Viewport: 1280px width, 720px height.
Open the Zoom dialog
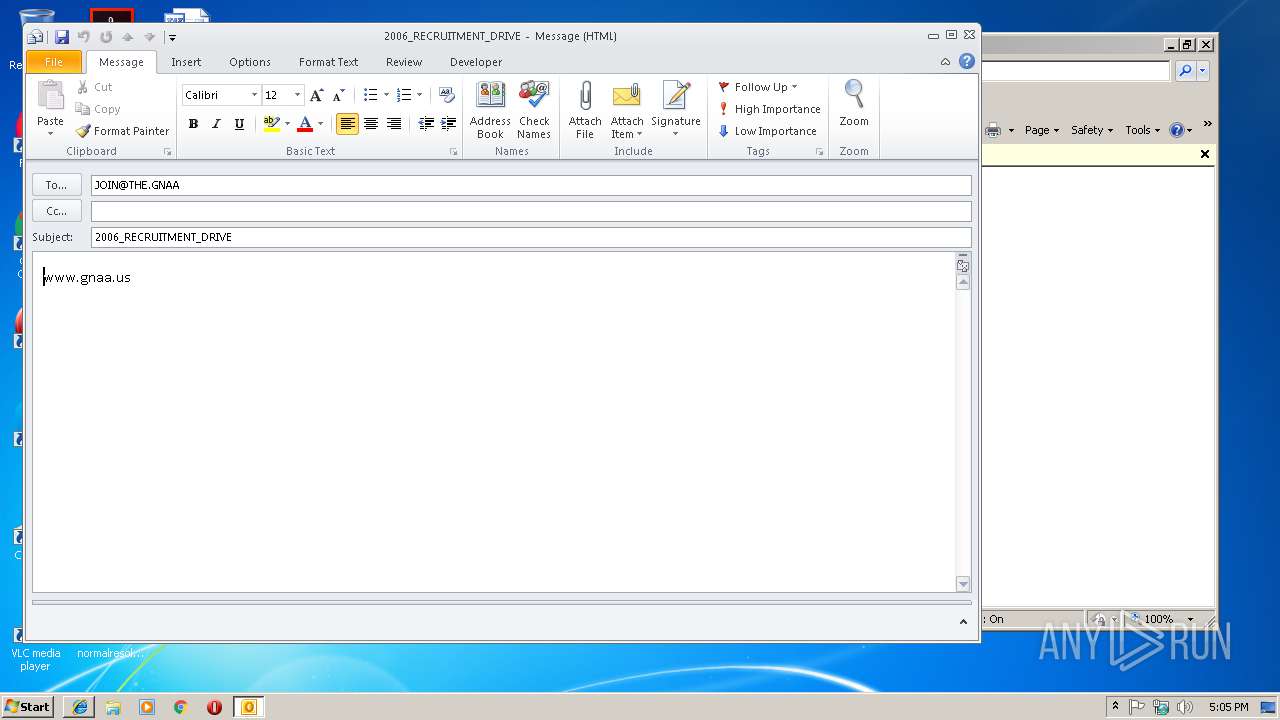coord(854,104)
